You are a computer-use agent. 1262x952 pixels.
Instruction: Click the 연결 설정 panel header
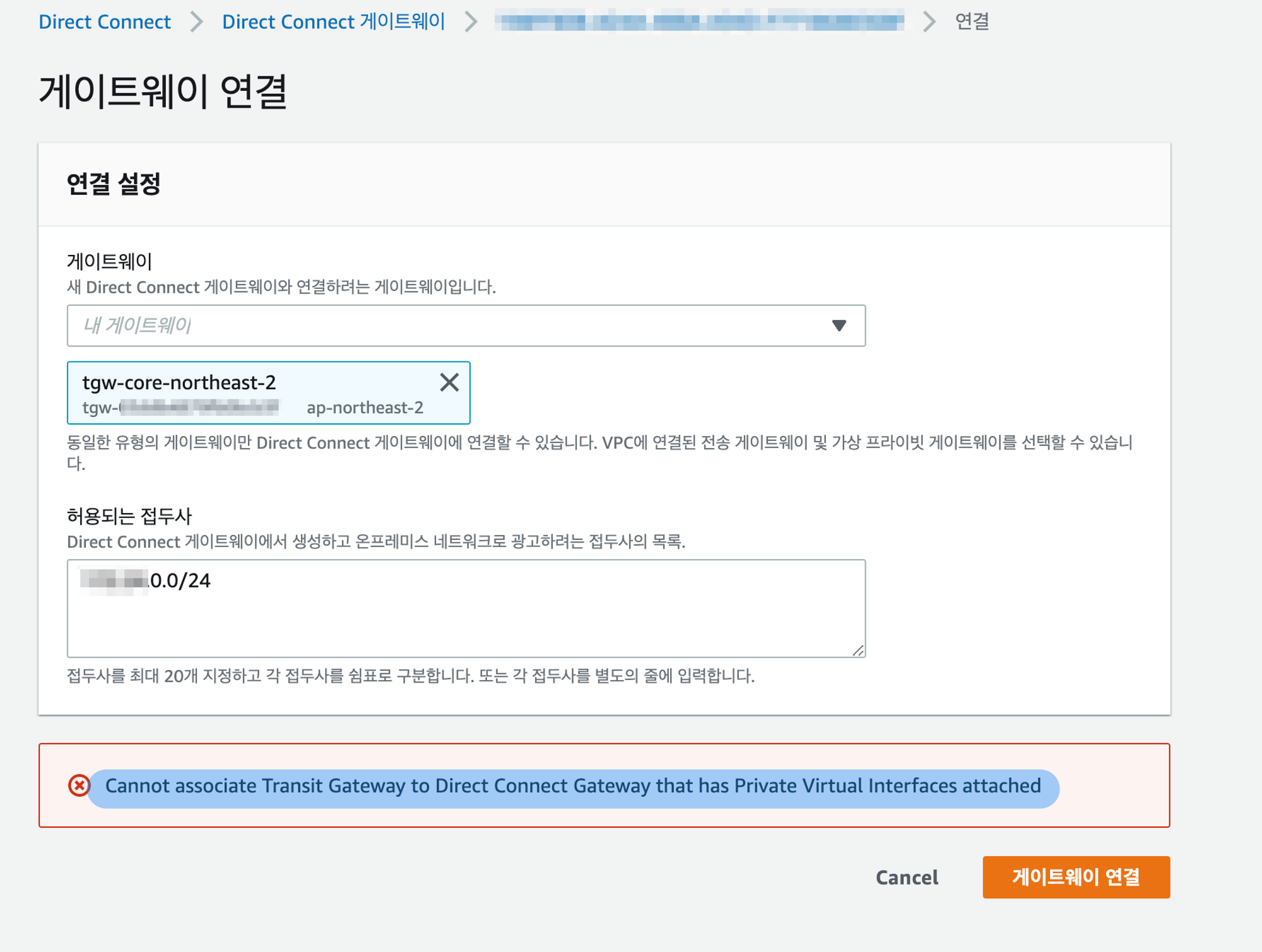coord(114,184)
